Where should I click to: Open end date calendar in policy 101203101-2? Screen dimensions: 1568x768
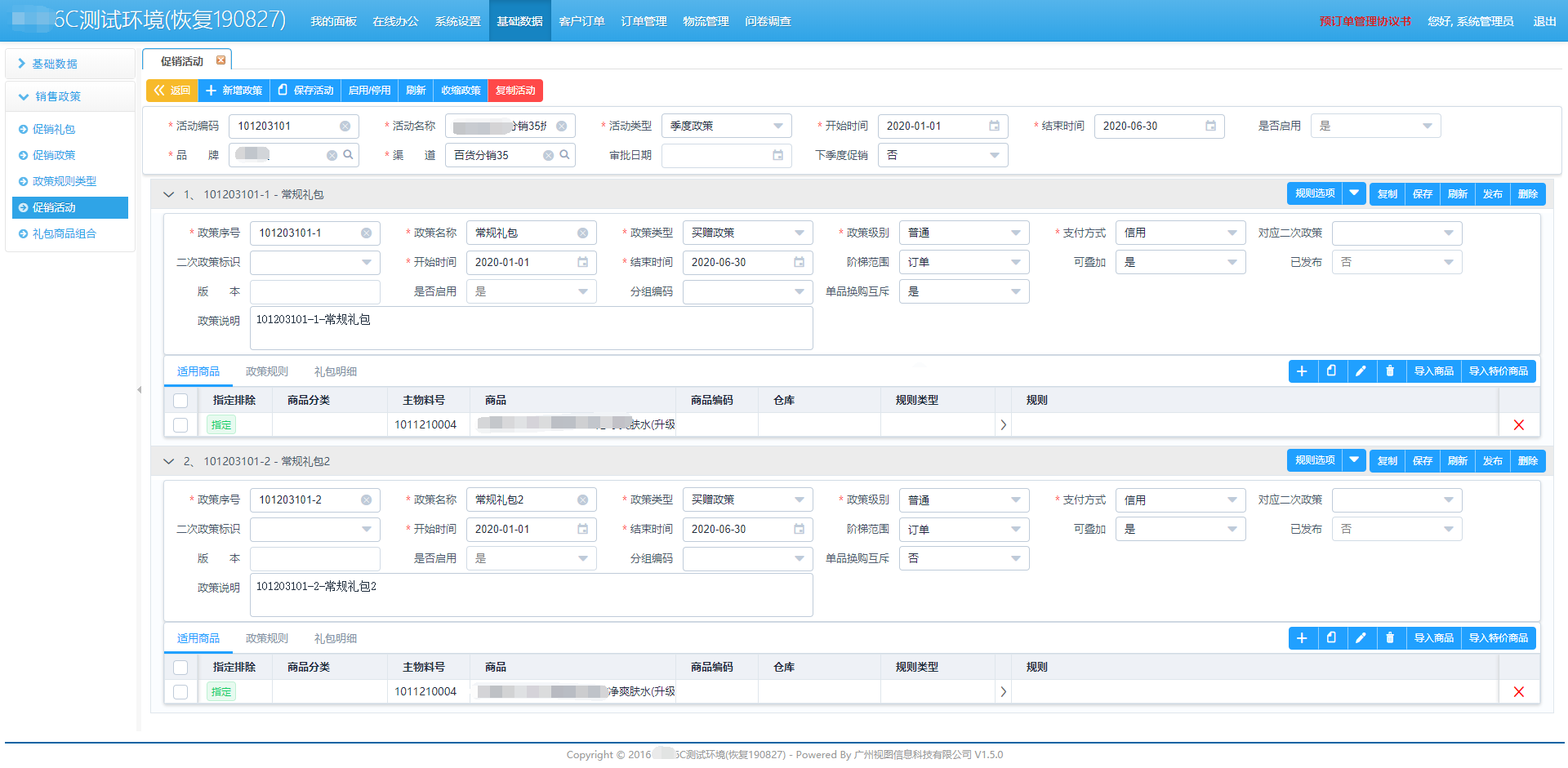[x=799, y=529]
